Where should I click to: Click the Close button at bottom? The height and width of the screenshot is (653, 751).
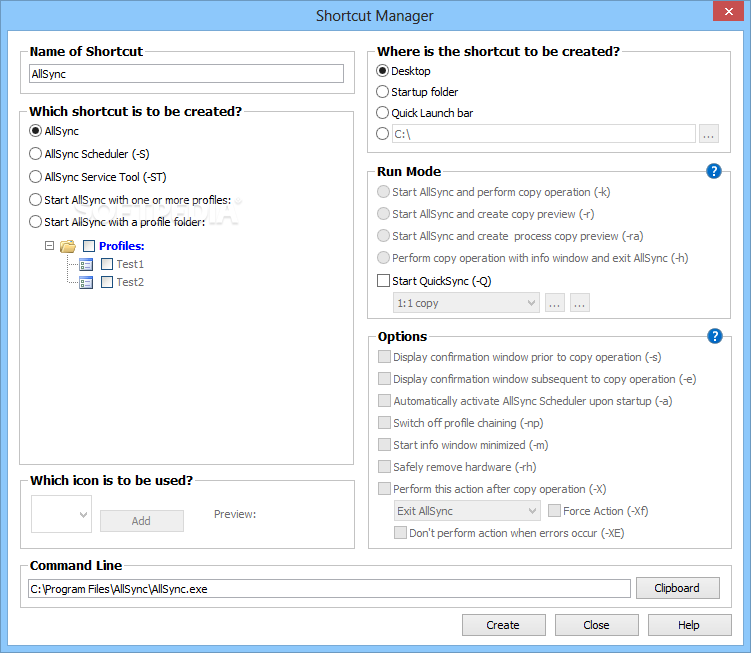596,625
